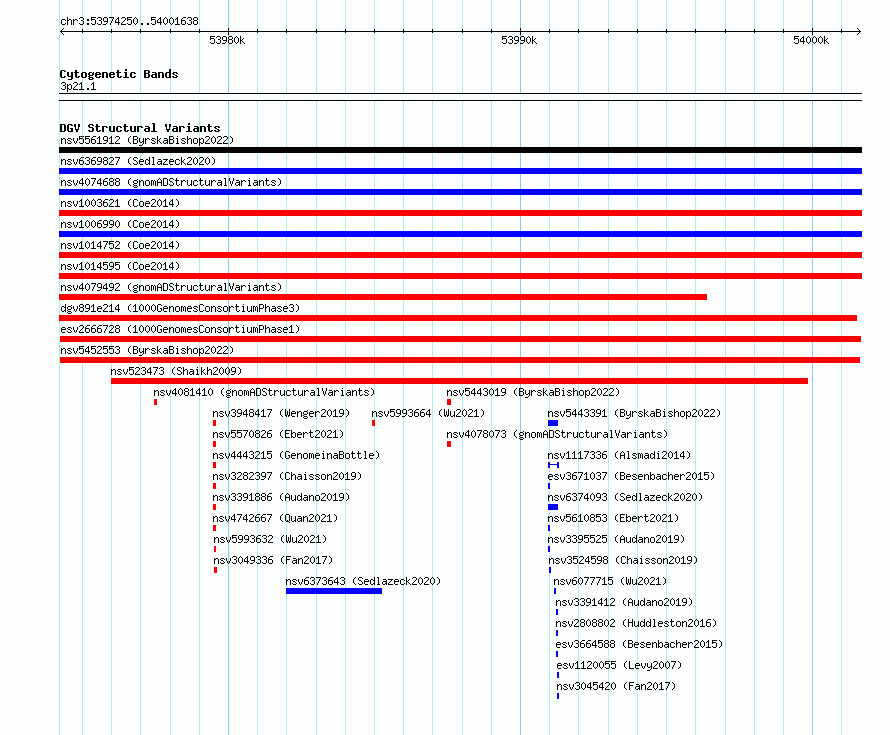Click nsv3524598 (Chaisson2019) label
The width and height of the screenshot is (890, 735).
[623, 560]
